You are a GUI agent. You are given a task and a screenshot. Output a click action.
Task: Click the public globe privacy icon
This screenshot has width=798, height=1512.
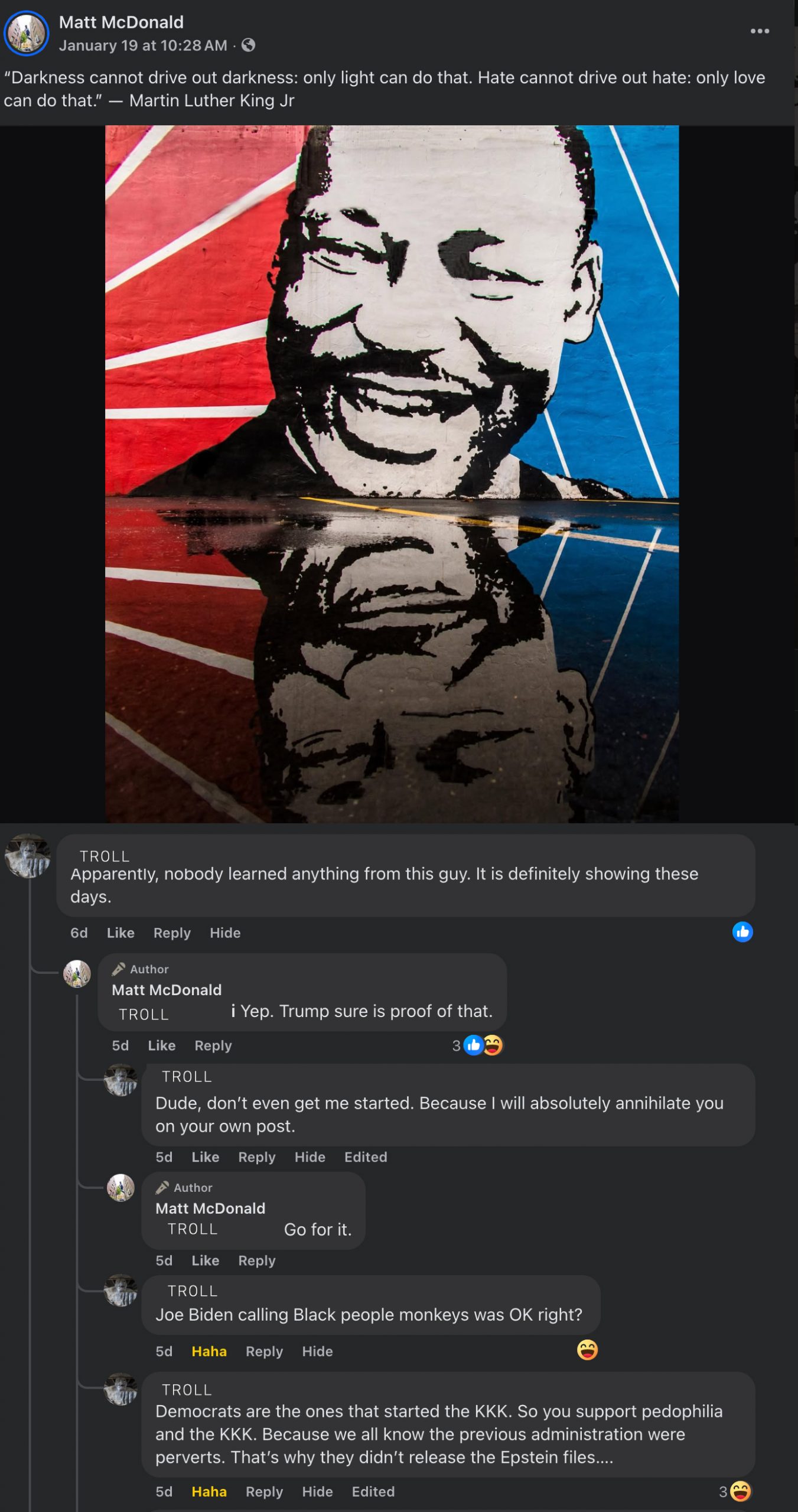(x=249, y=45)
